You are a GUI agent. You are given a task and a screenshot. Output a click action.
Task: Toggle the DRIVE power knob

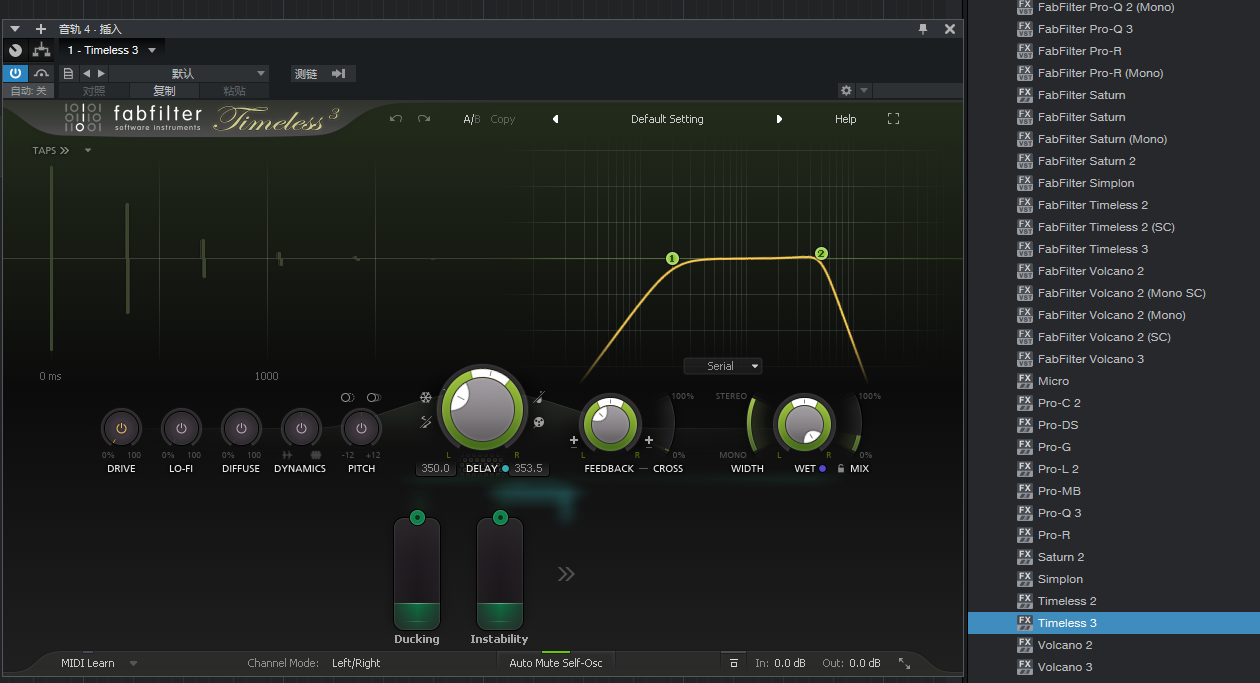coord(121,428)
